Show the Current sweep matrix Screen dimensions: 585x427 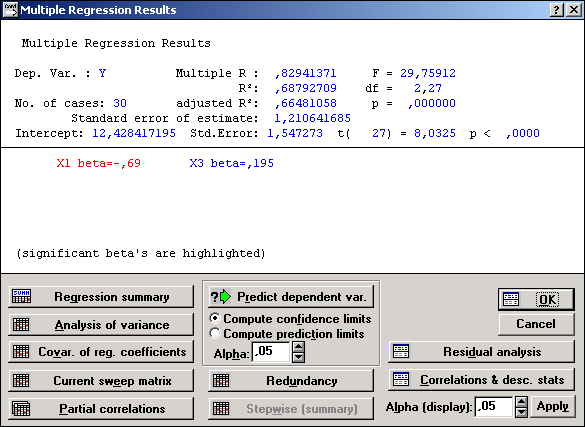101,380
